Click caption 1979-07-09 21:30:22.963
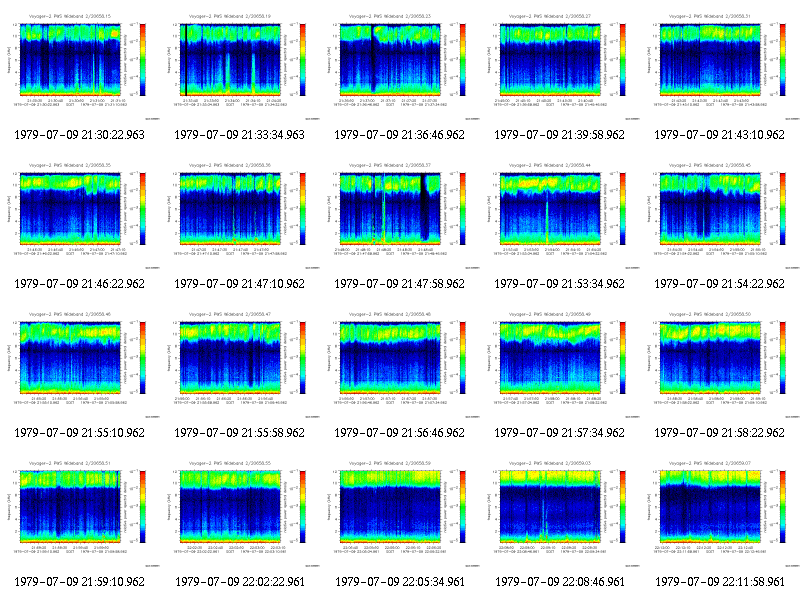800x596 pixels. [x=80, y=135]
